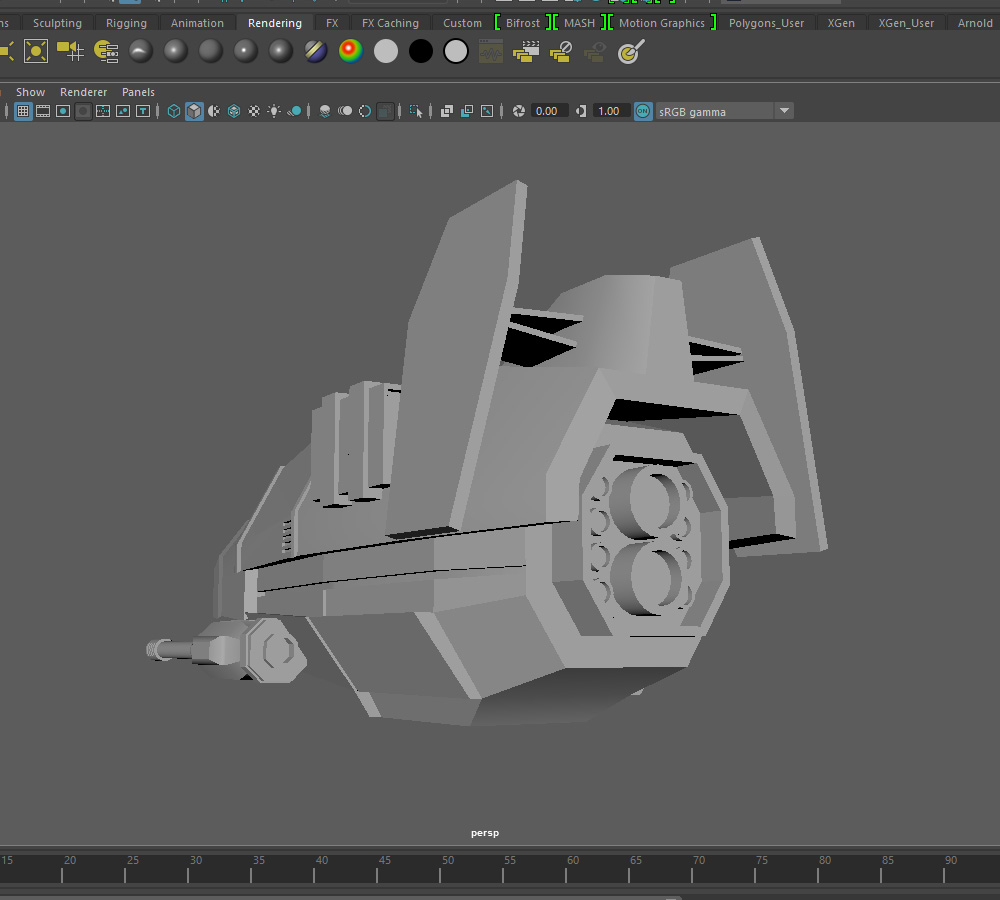Assign the Blinn material from shelf

click(176, 51)
